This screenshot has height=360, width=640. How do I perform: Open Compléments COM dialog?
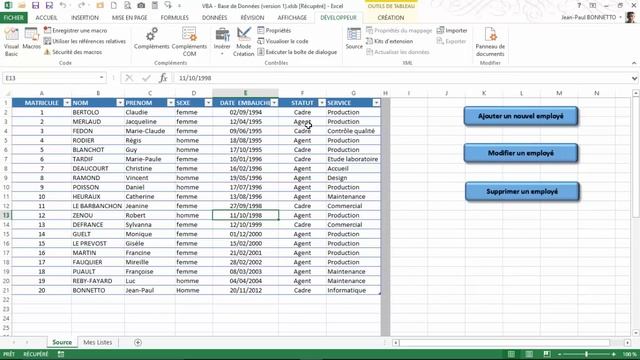pos(189,42)
